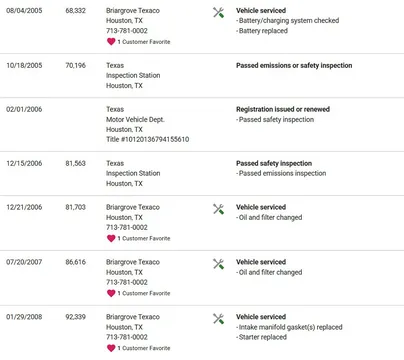Click the 92,339 mileage value
Viewport: 404px width, 360px height.
(75, 317)
